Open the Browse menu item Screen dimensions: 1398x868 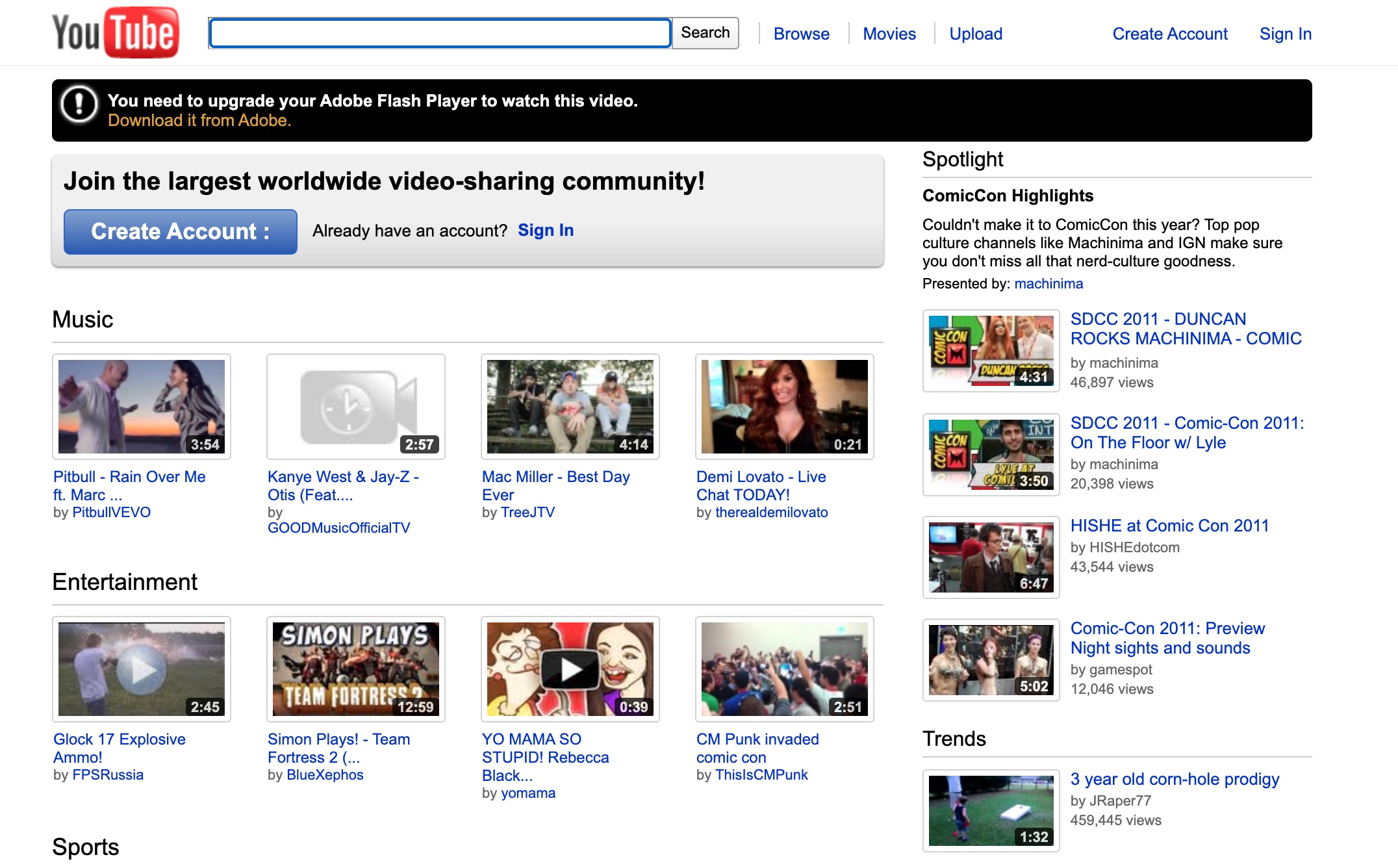(x=801, y=34)
